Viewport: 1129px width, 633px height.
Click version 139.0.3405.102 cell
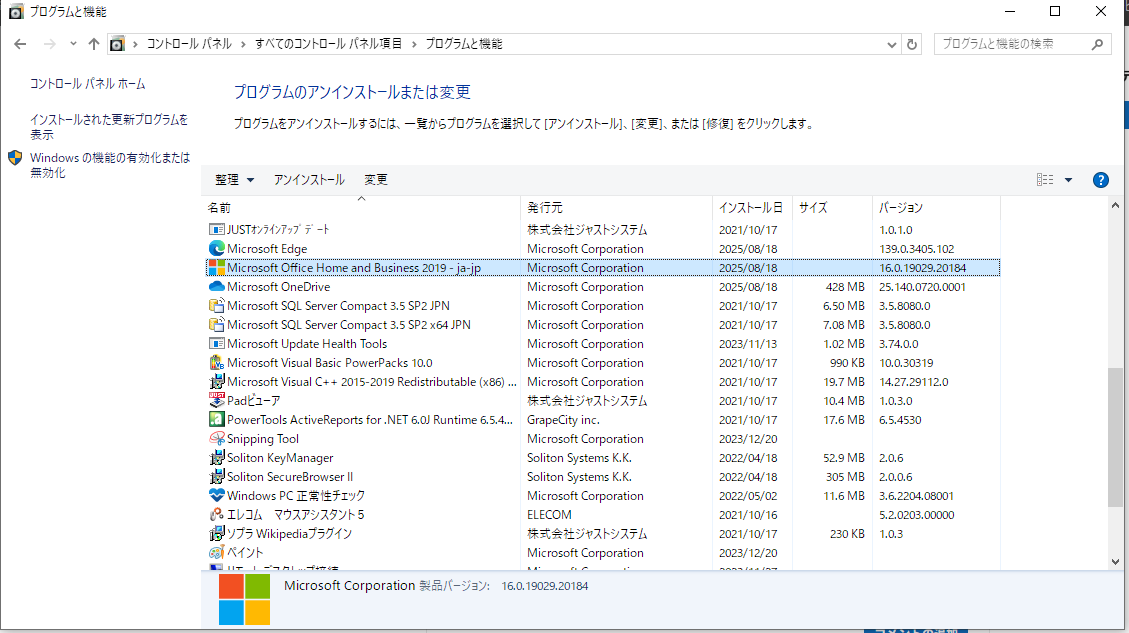pyautogui.click(x=917, y=248)
